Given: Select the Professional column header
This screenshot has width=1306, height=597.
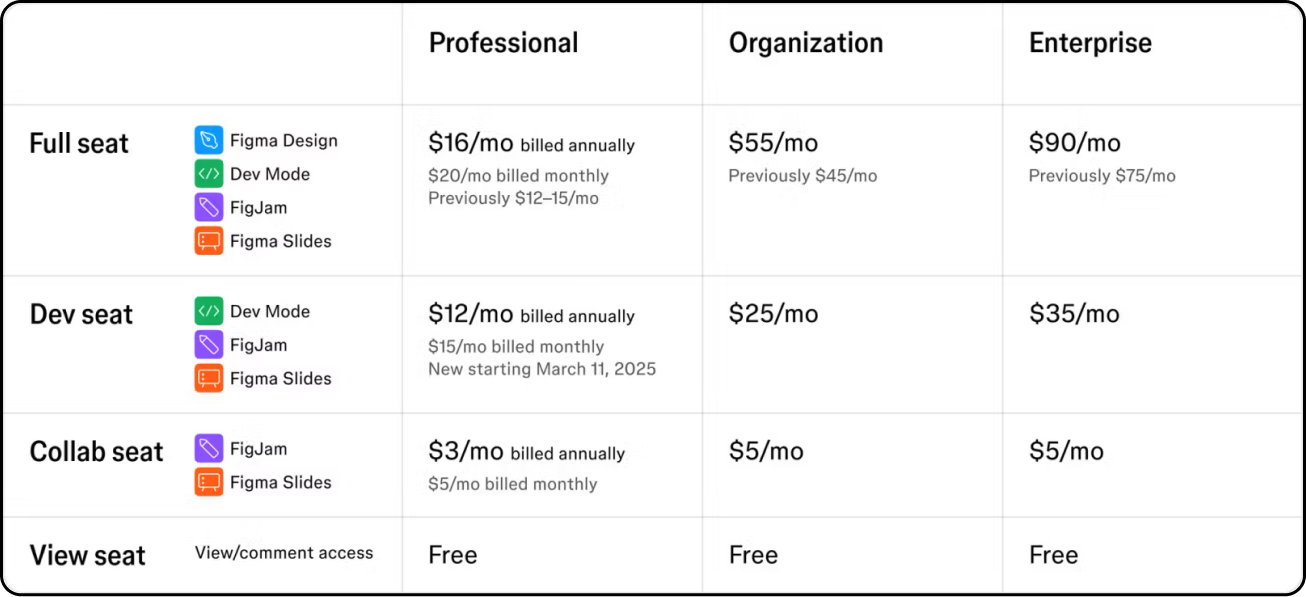Looking at the screenshot, I should tap(503, 43).
